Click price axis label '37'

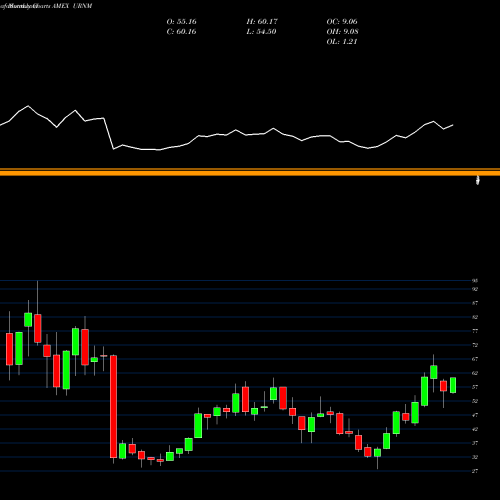[475, 443]
